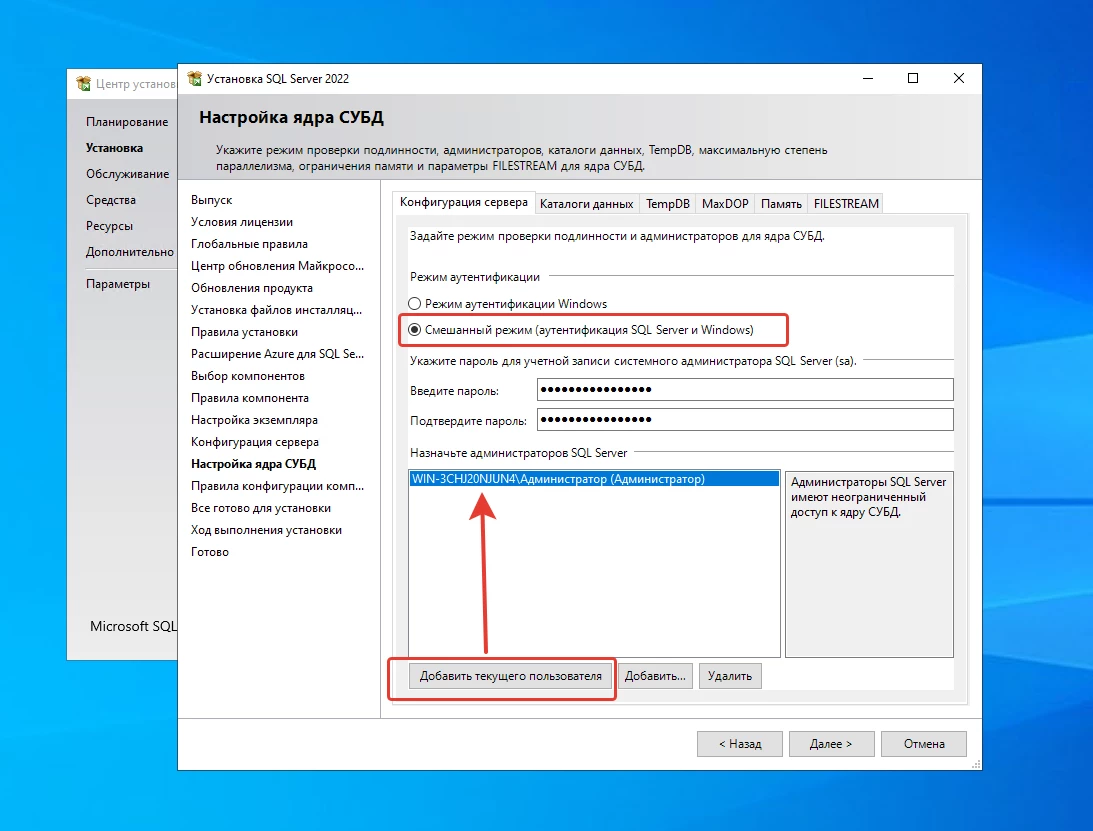Open Обслуживание in Installation Center sidebar
This screenshot has height=831, width=1093.
(x=127, y=174)
